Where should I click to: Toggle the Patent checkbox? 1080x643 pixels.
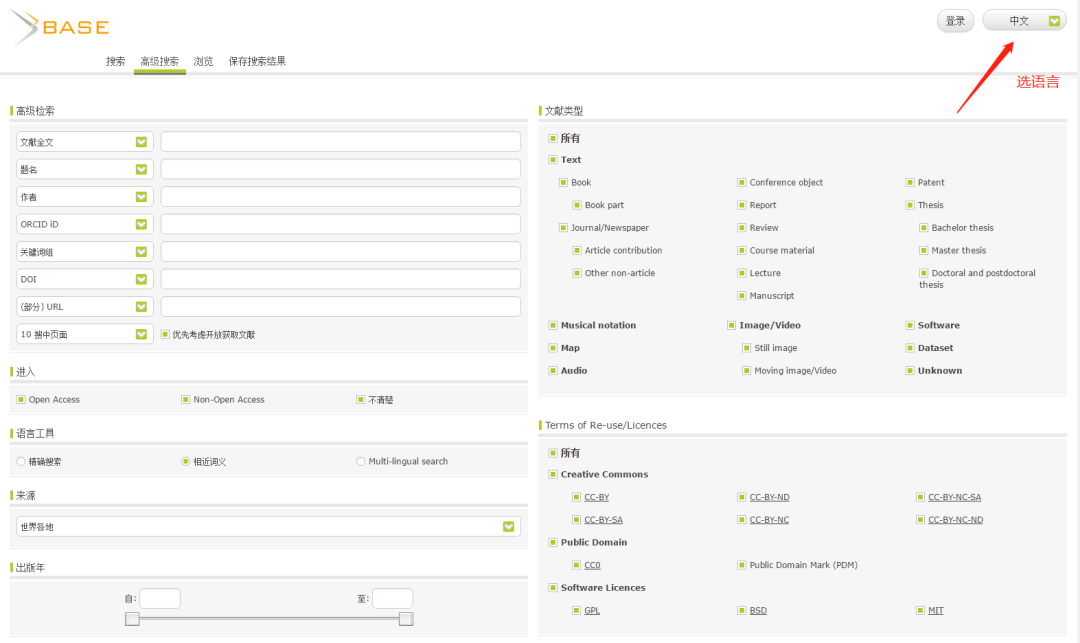click(910, 182)
